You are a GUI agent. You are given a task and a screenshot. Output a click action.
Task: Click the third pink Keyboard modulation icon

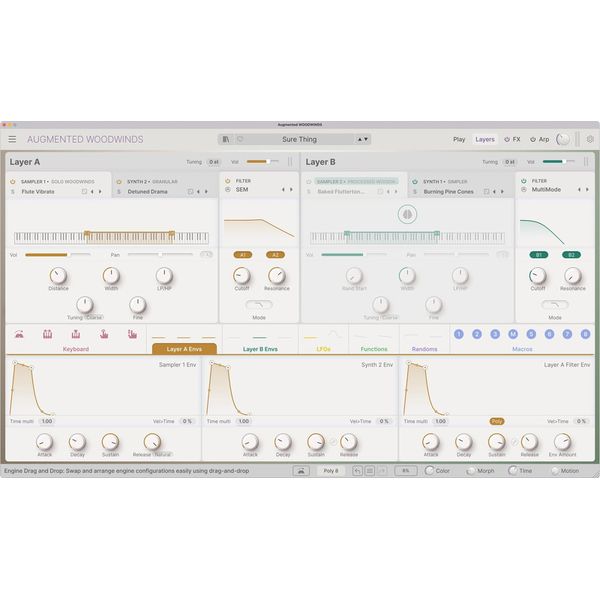(76, 334)
